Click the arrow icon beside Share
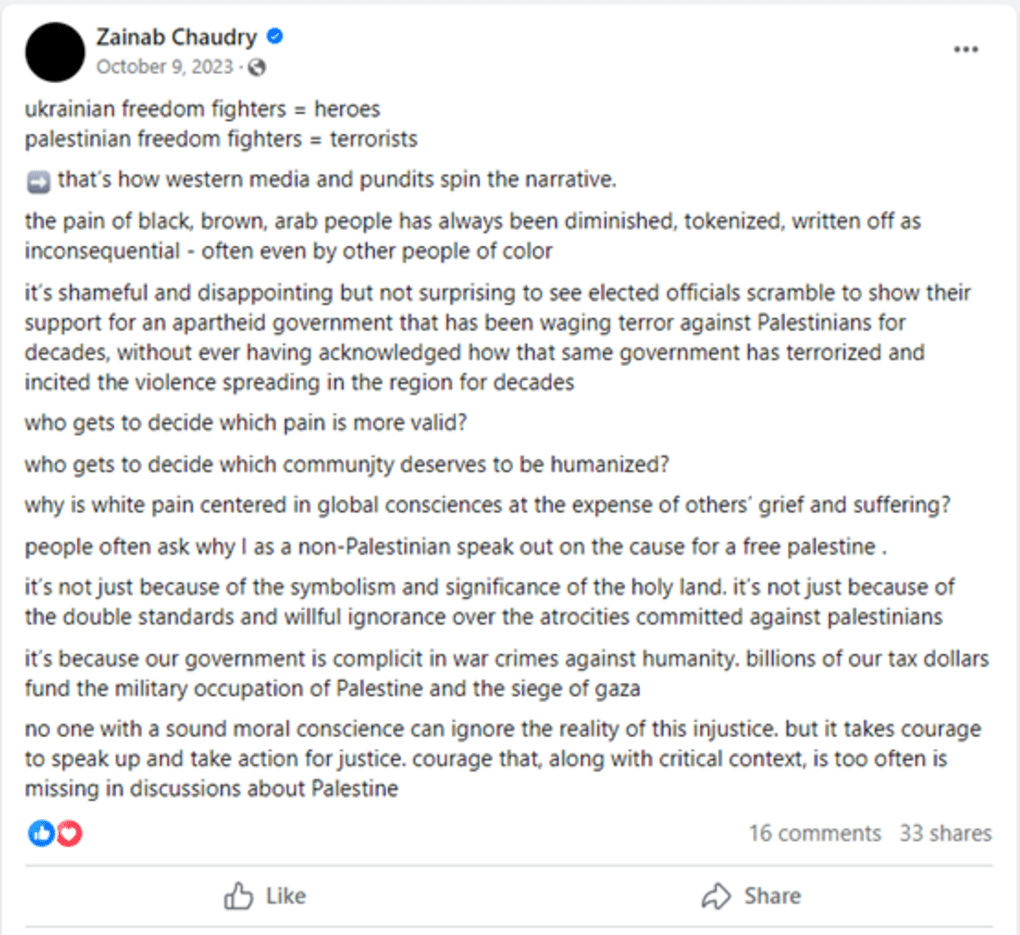The image size is (1020, 935). [x=715, y=896]
